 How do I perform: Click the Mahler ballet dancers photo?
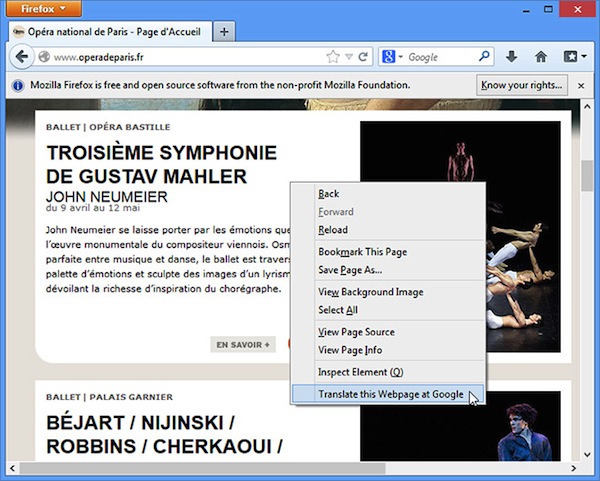[x=460, y=237]
